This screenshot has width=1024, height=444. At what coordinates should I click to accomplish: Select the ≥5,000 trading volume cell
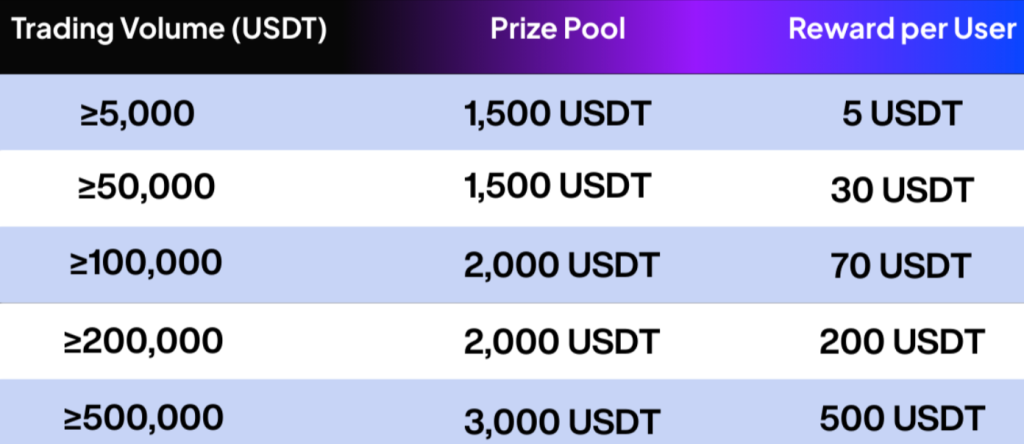click(139, 113)
